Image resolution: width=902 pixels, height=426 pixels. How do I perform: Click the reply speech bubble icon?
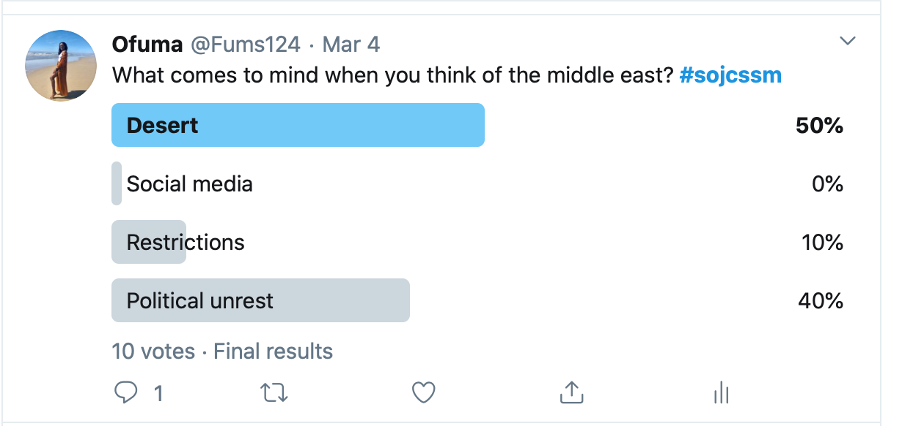click(125, 394)
